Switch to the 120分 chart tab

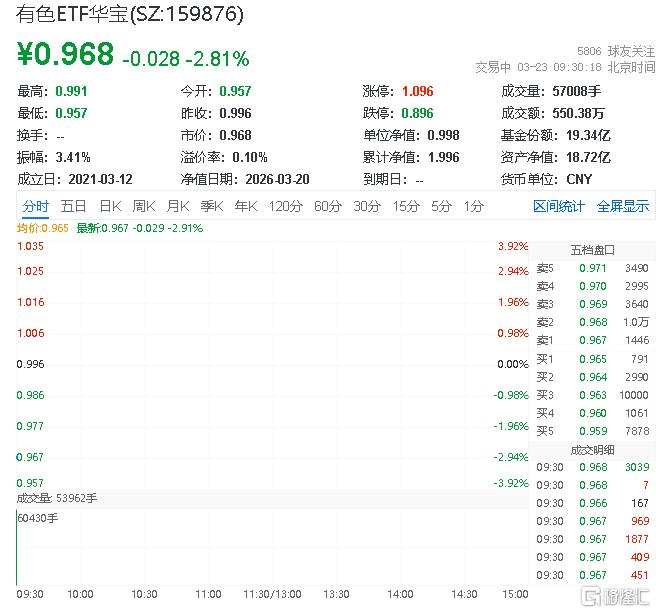coord(286,206)
